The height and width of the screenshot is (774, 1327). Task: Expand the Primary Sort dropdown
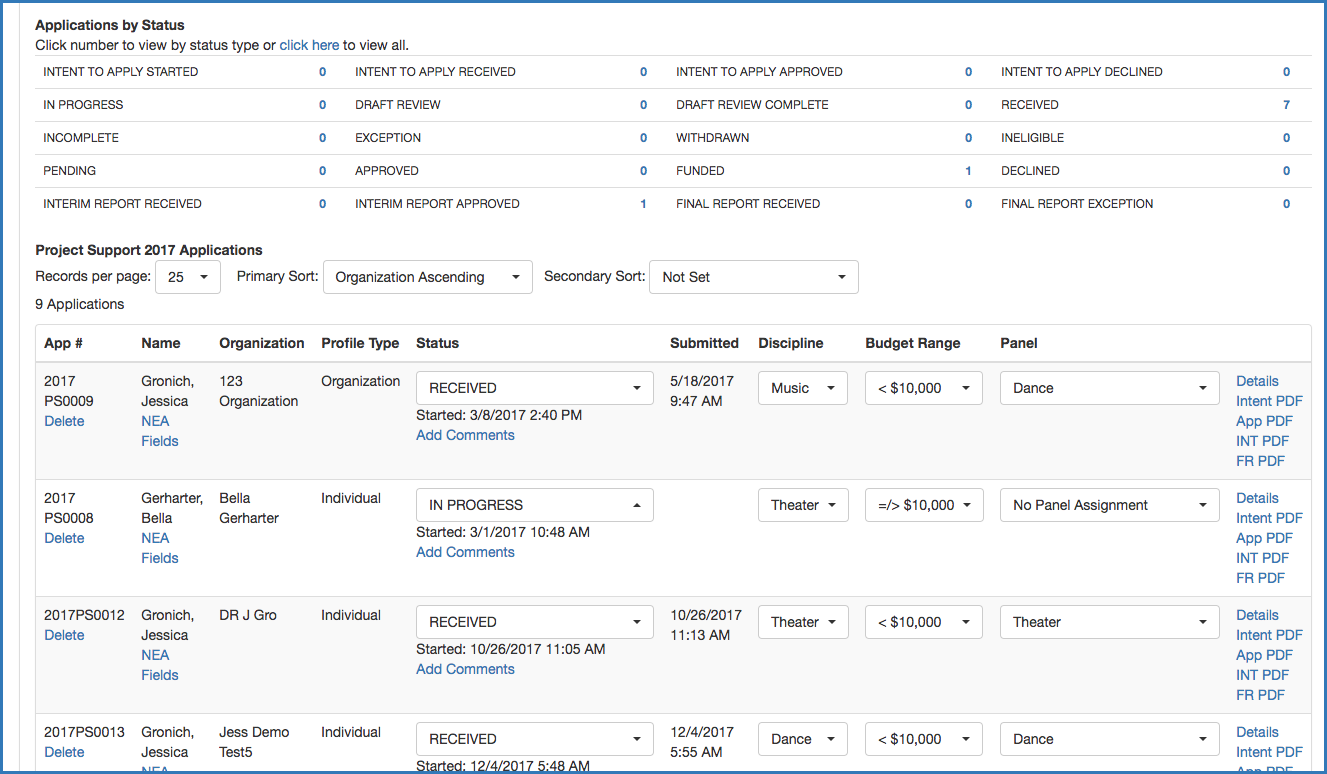[427, 277]
